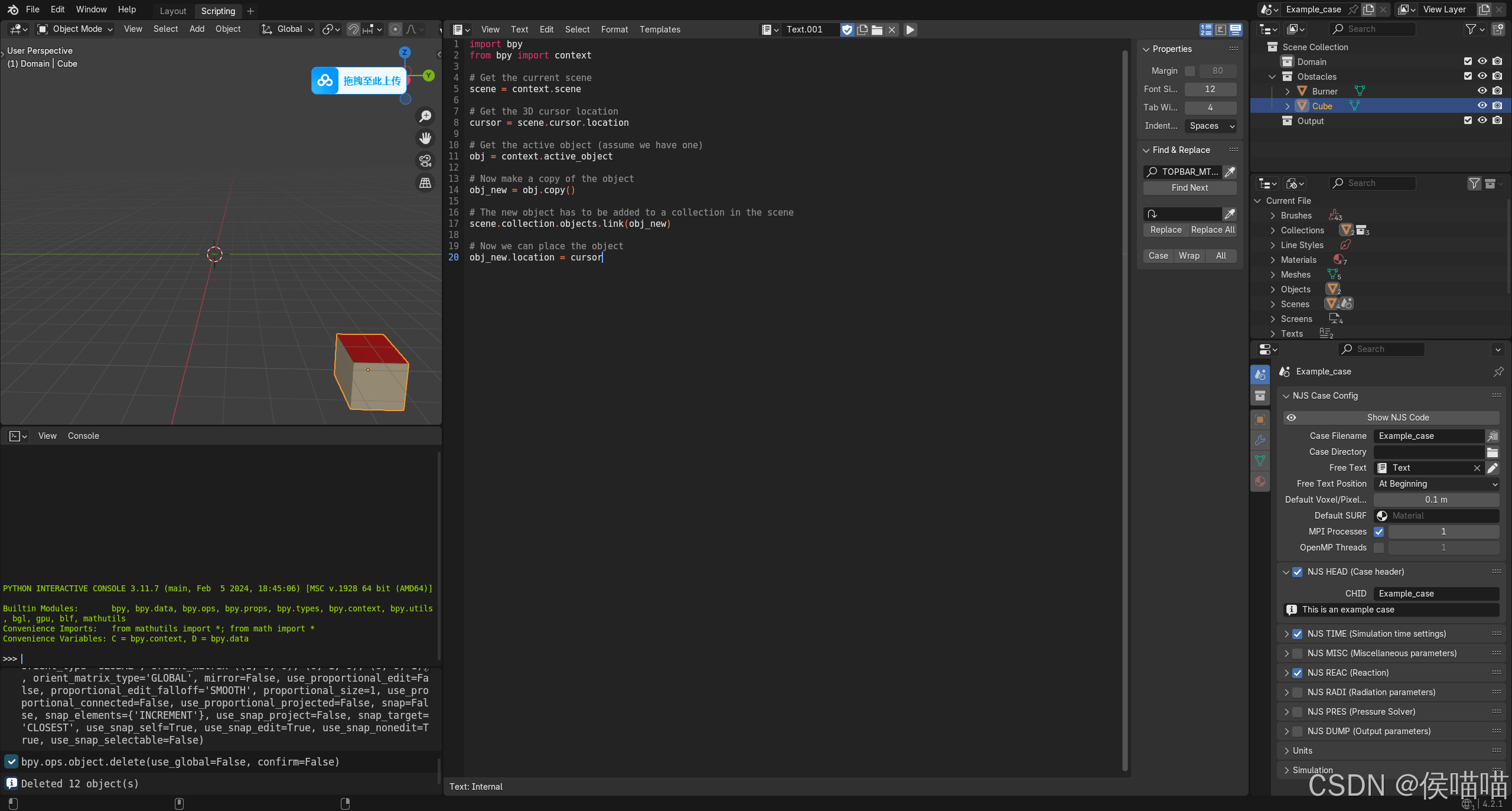Open Format menu in text editor
Screen dimensions: 1512x811
tap(614, 29)
